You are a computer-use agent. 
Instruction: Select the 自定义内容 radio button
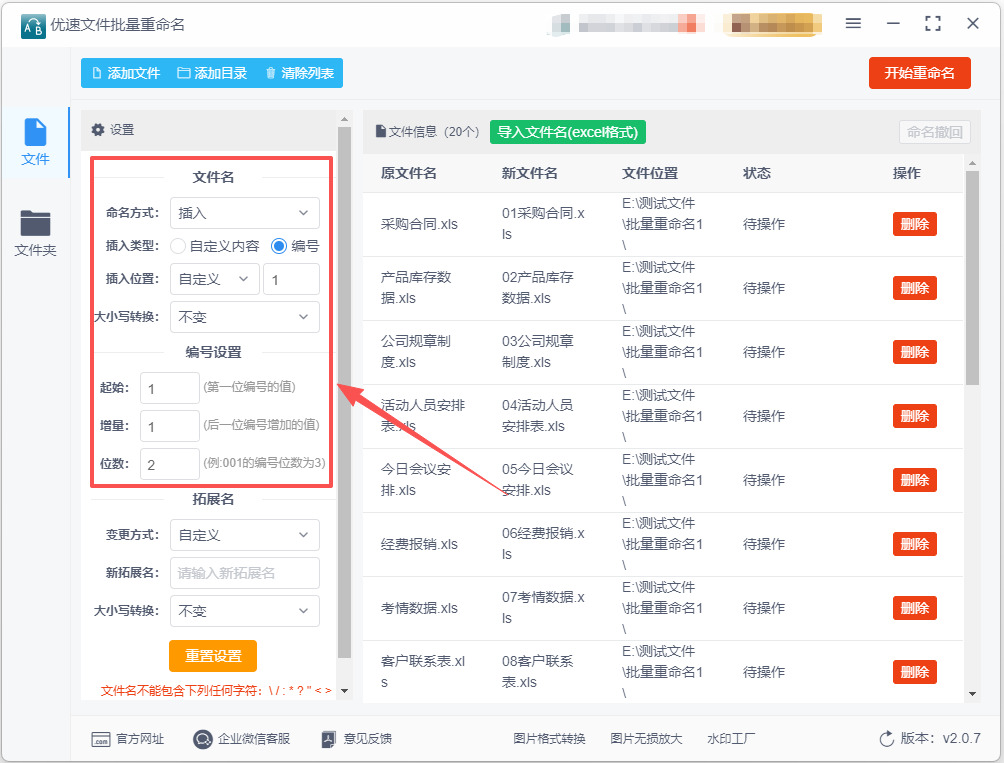(178, 246)
